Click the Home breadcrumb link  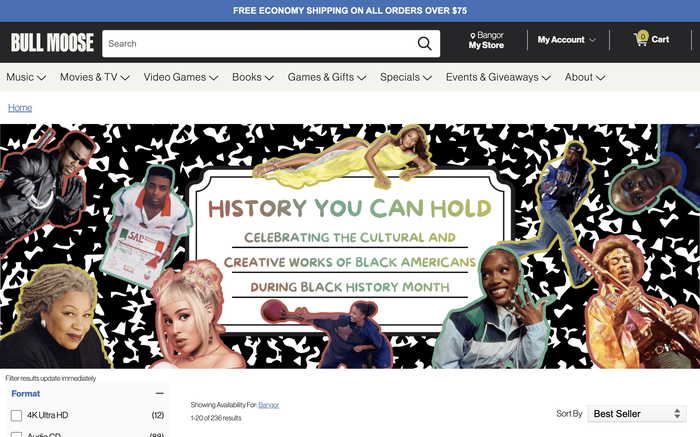[20, 108]
